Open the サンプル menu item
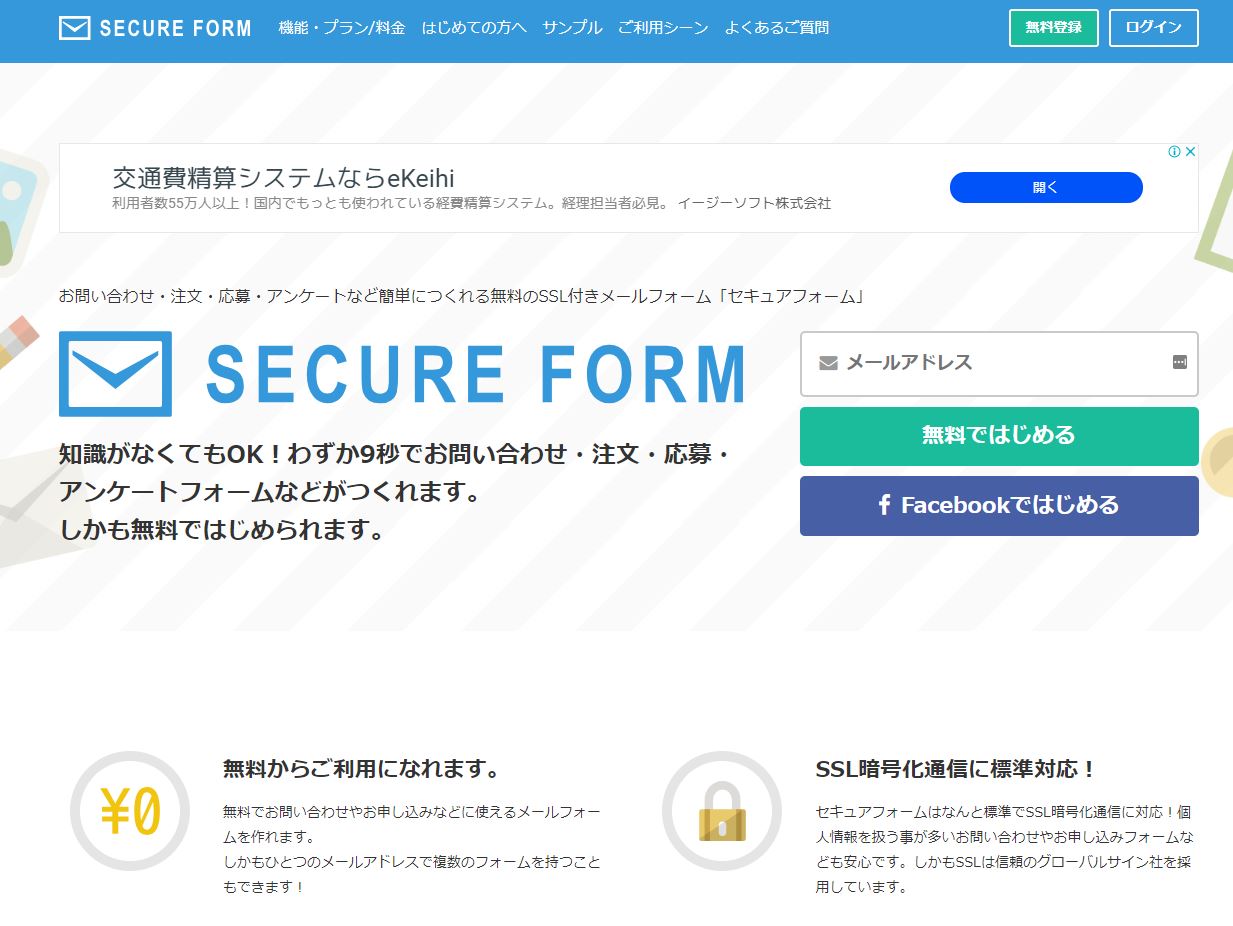The width and height of the screenshot is (1233, 926). pos(572,28)
